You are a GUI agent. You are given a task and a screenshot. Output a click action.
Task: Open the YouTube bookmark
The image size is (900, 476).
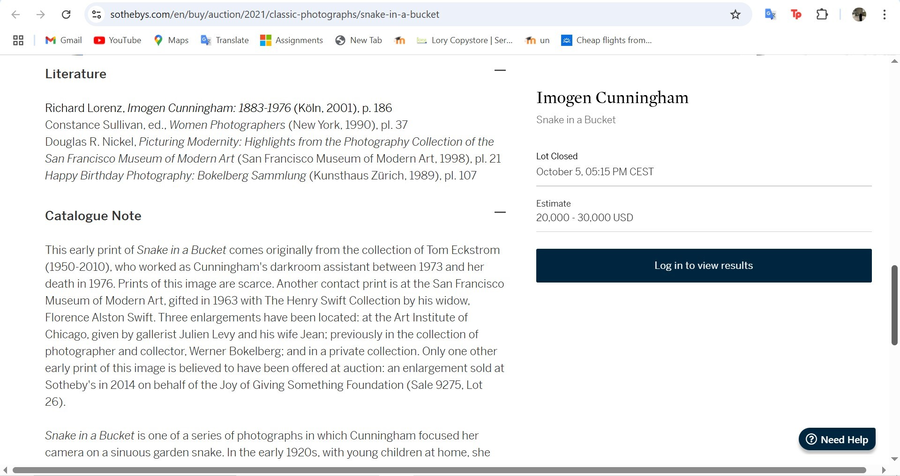click(x=117, y=40)
